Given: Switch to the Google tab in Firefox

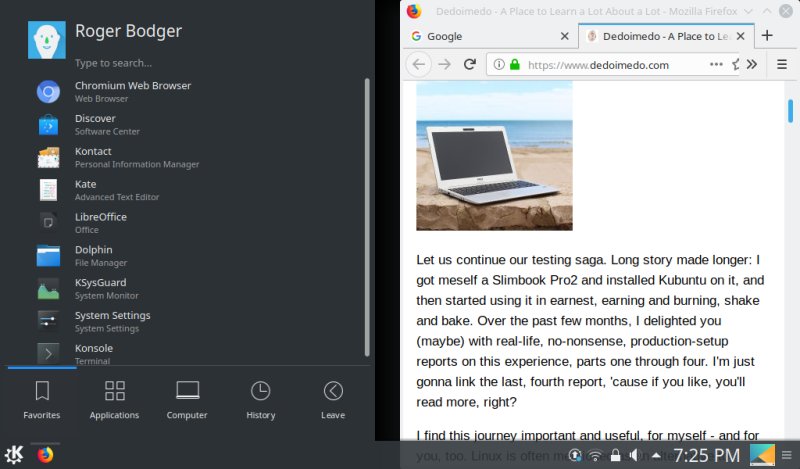Looking at the screenshot, I should (490, 36).
